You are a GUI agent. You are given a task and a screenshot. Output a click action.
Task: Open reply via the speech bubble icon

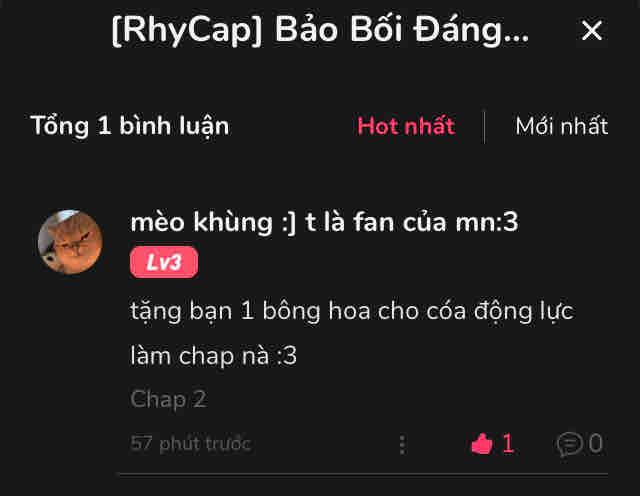point(569,444)
